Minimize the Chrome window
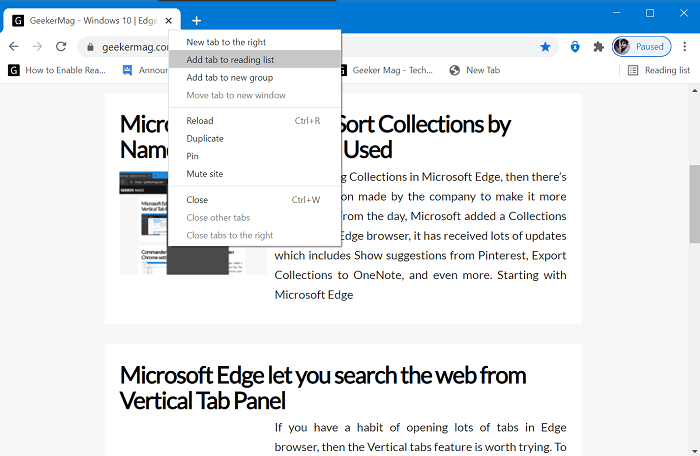Viewport: 700px width, 456px height. [617, 13]
